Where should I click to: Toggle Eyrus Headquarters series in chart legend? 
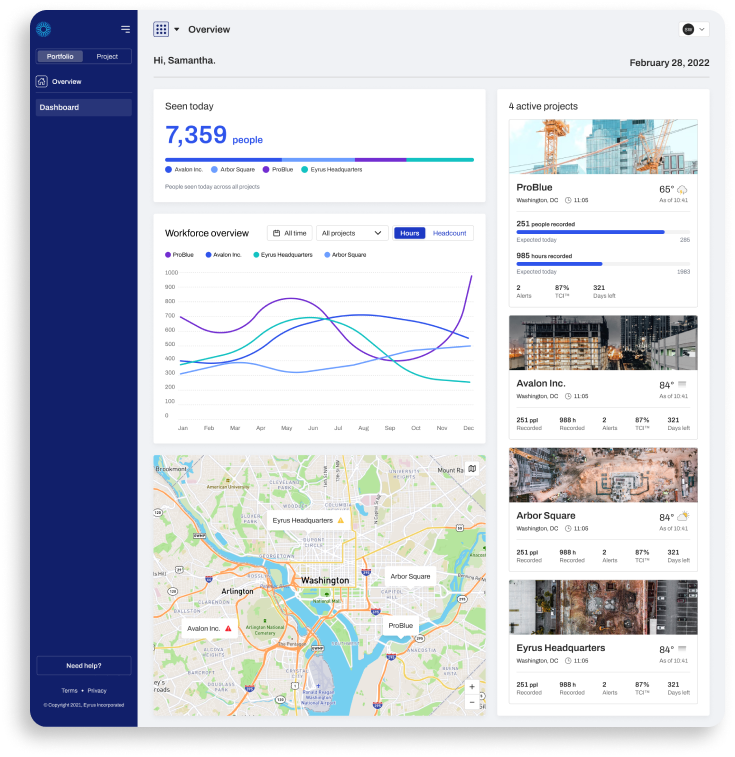tap(283, 255)
